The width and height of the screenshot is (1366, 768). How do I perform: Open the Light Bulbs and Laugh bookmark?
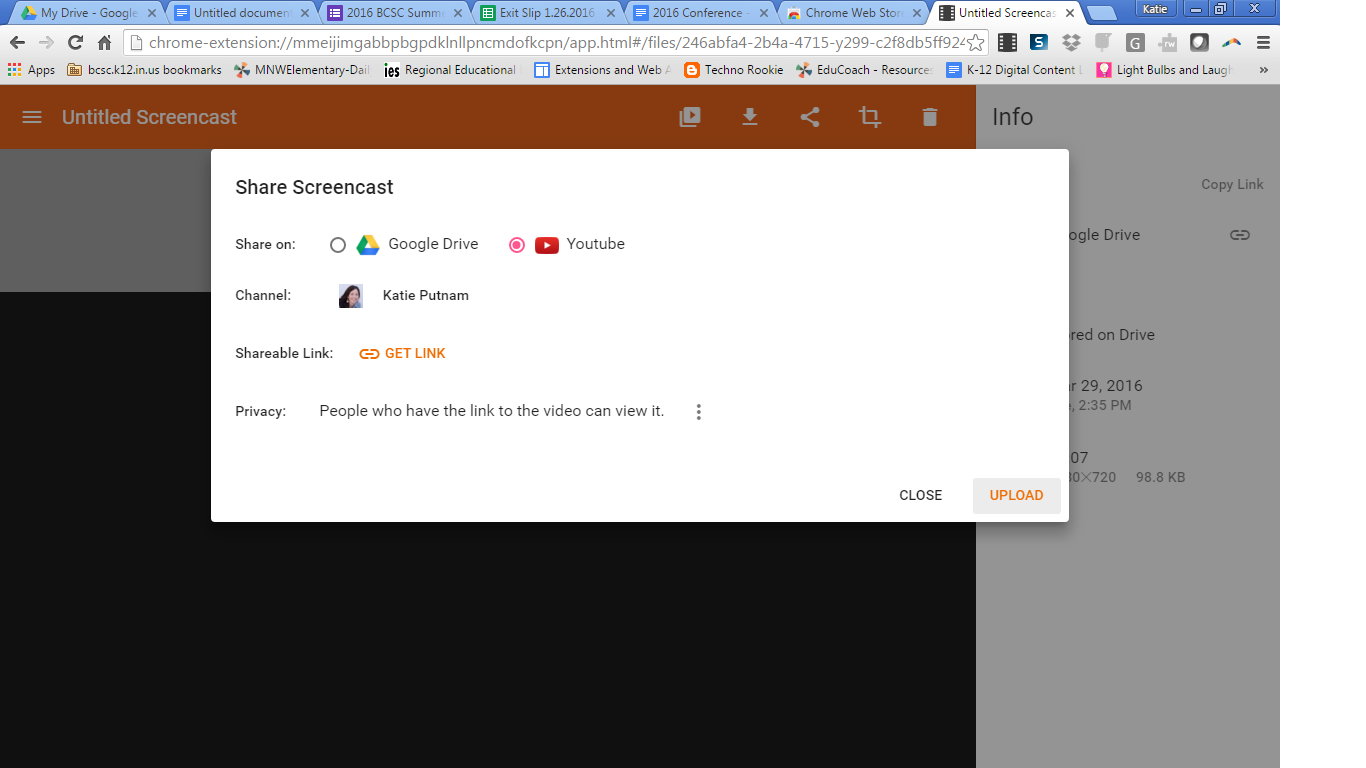coord(1165,70)
